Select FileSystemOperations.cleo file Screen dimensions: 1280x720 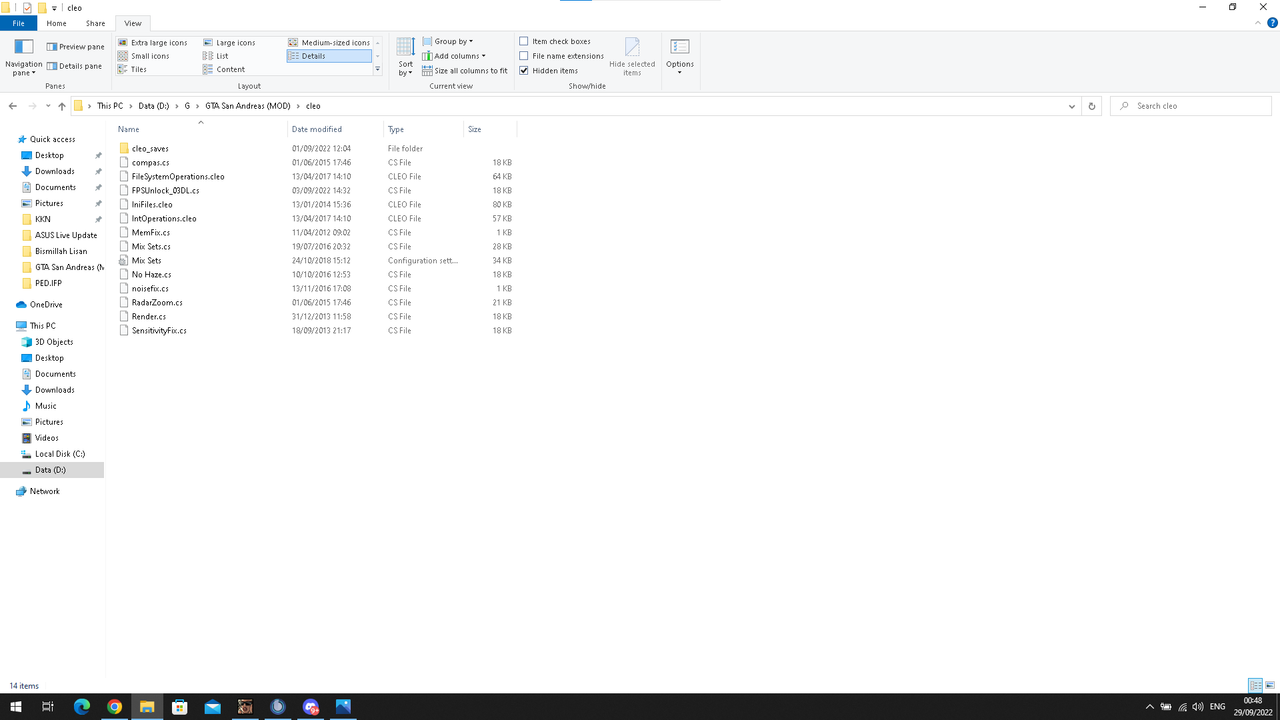(x=178, y=176)
